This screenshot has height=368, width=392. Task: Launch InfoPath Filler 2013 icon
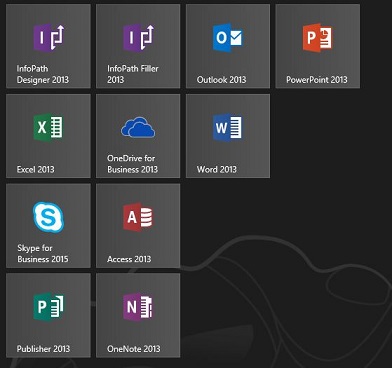(138, 37)
